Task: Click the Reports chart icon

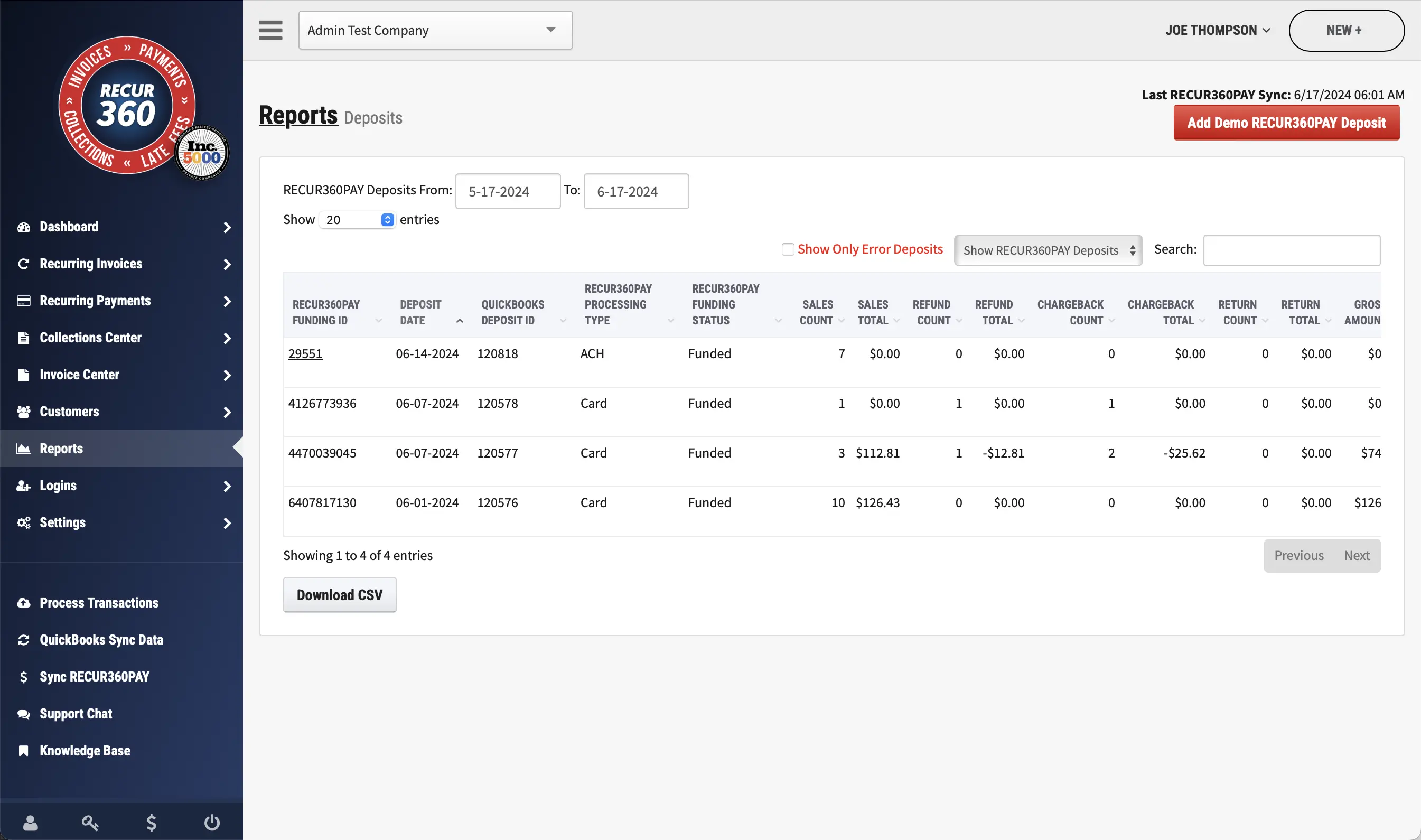Action: pos(23,449)
